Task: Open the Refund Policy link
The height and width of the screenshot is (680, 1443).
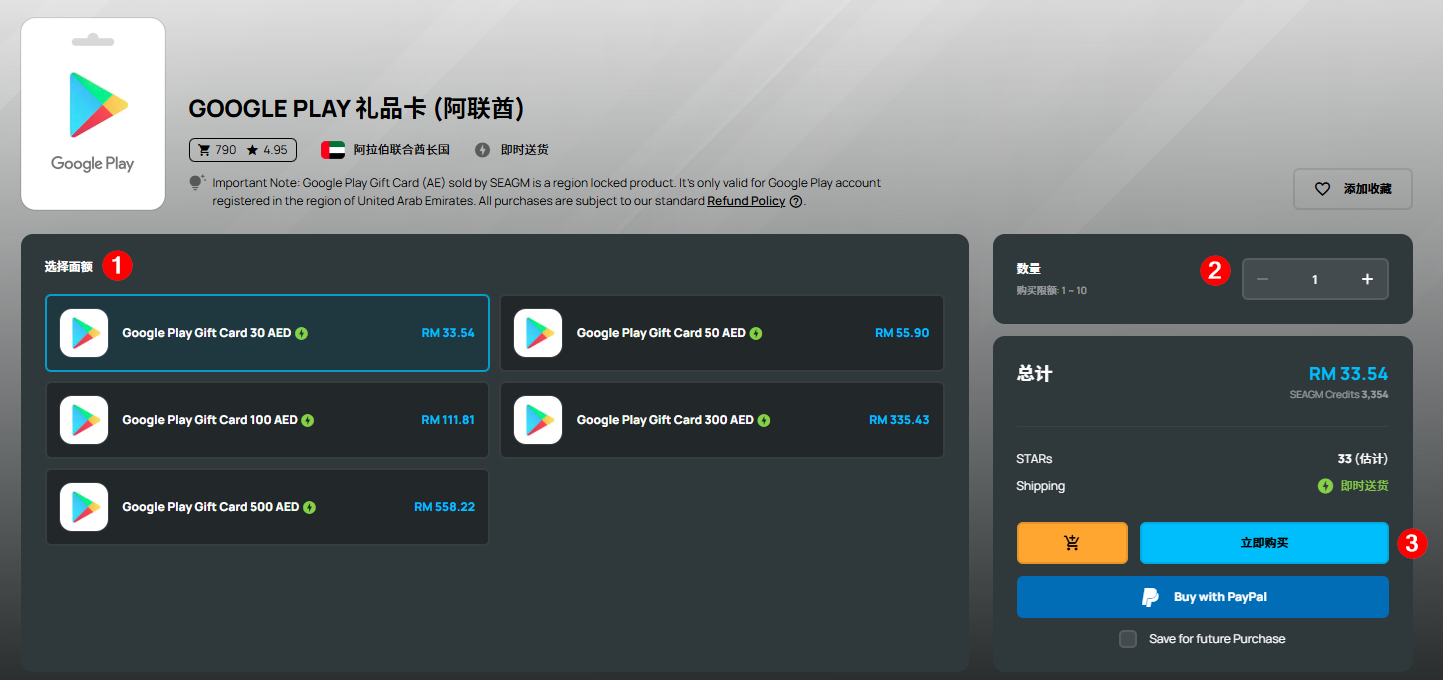Action: [746, 201]
